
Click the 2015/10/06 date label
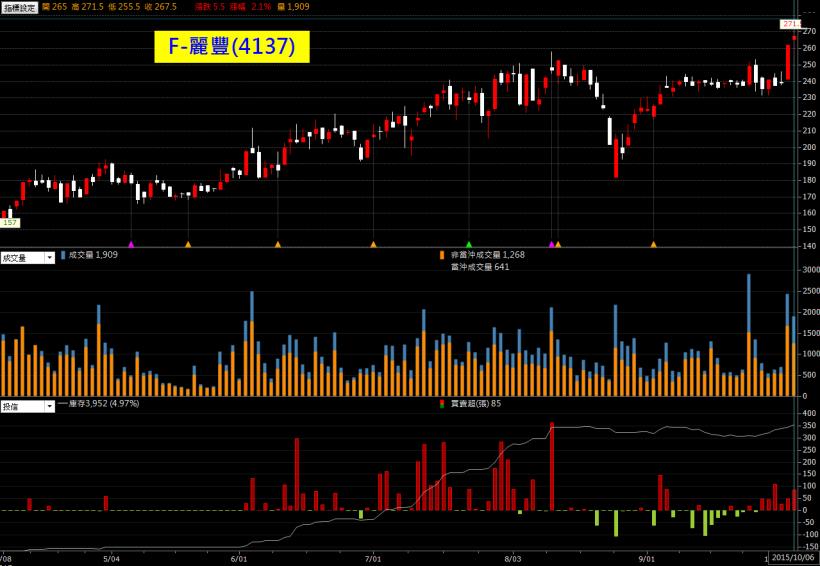(791, 558)
